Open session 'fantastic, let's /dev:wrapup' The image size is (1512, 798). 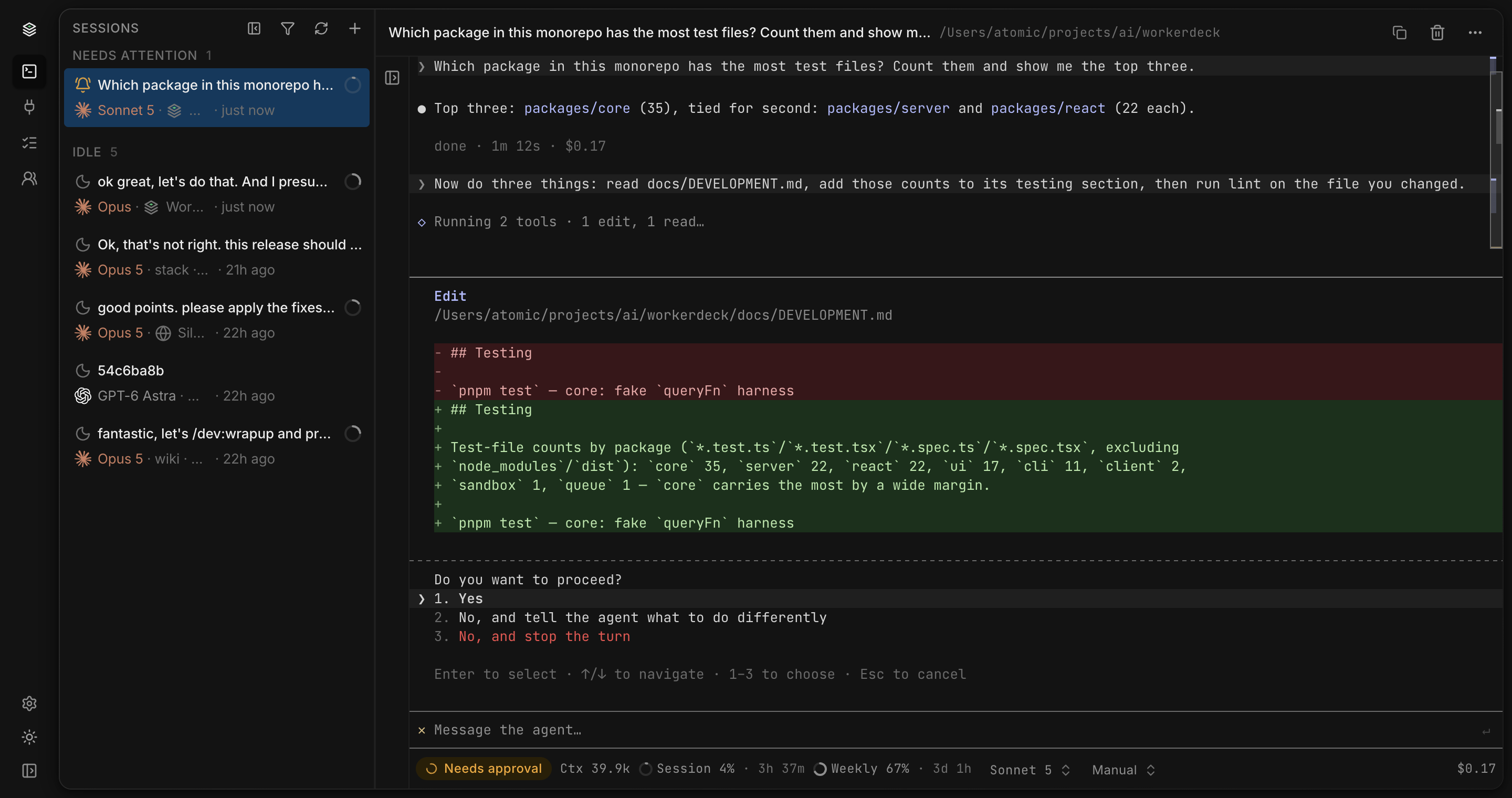pyautogui.click(x=217, y=446)
